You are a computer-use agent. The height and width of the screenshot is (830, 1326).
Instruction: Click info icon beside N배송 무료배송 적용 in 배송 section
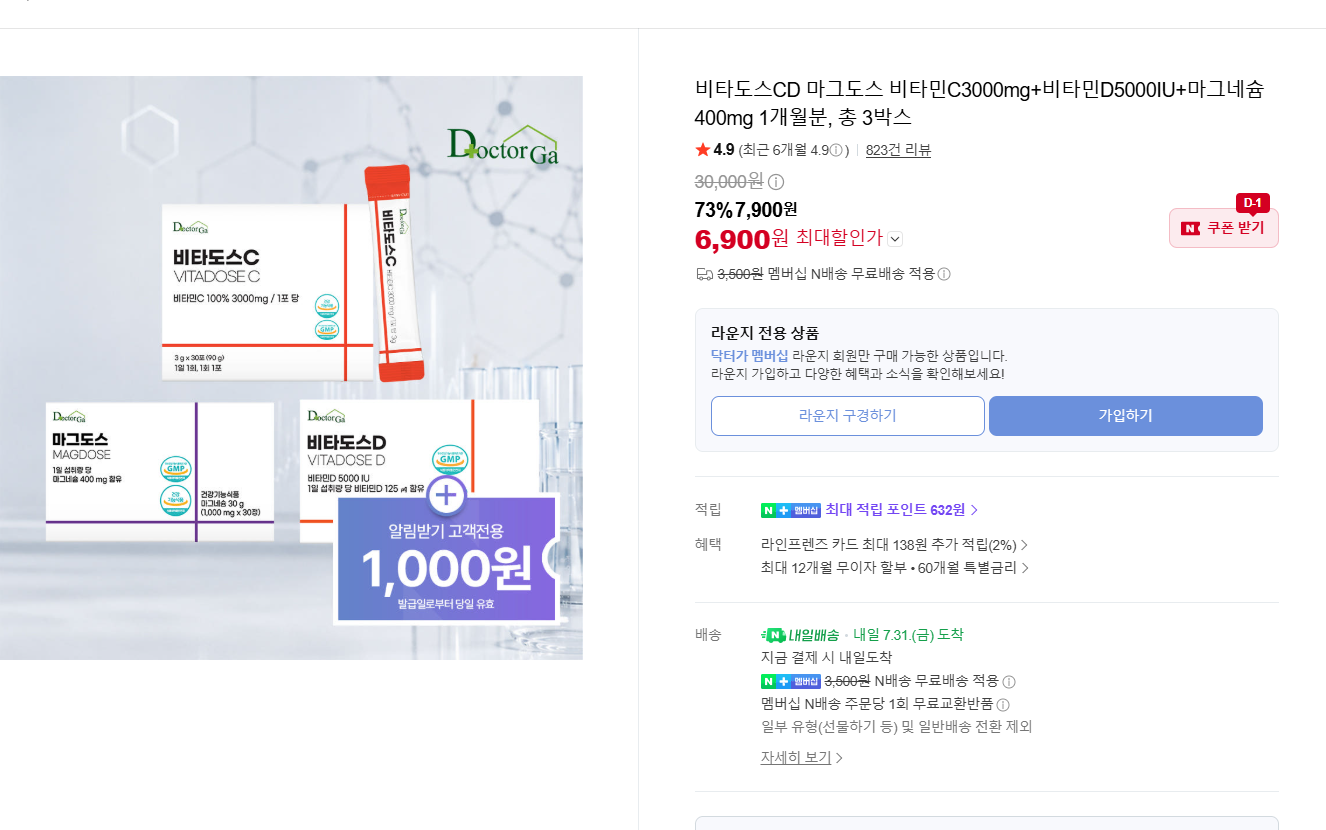point(1009,682)
